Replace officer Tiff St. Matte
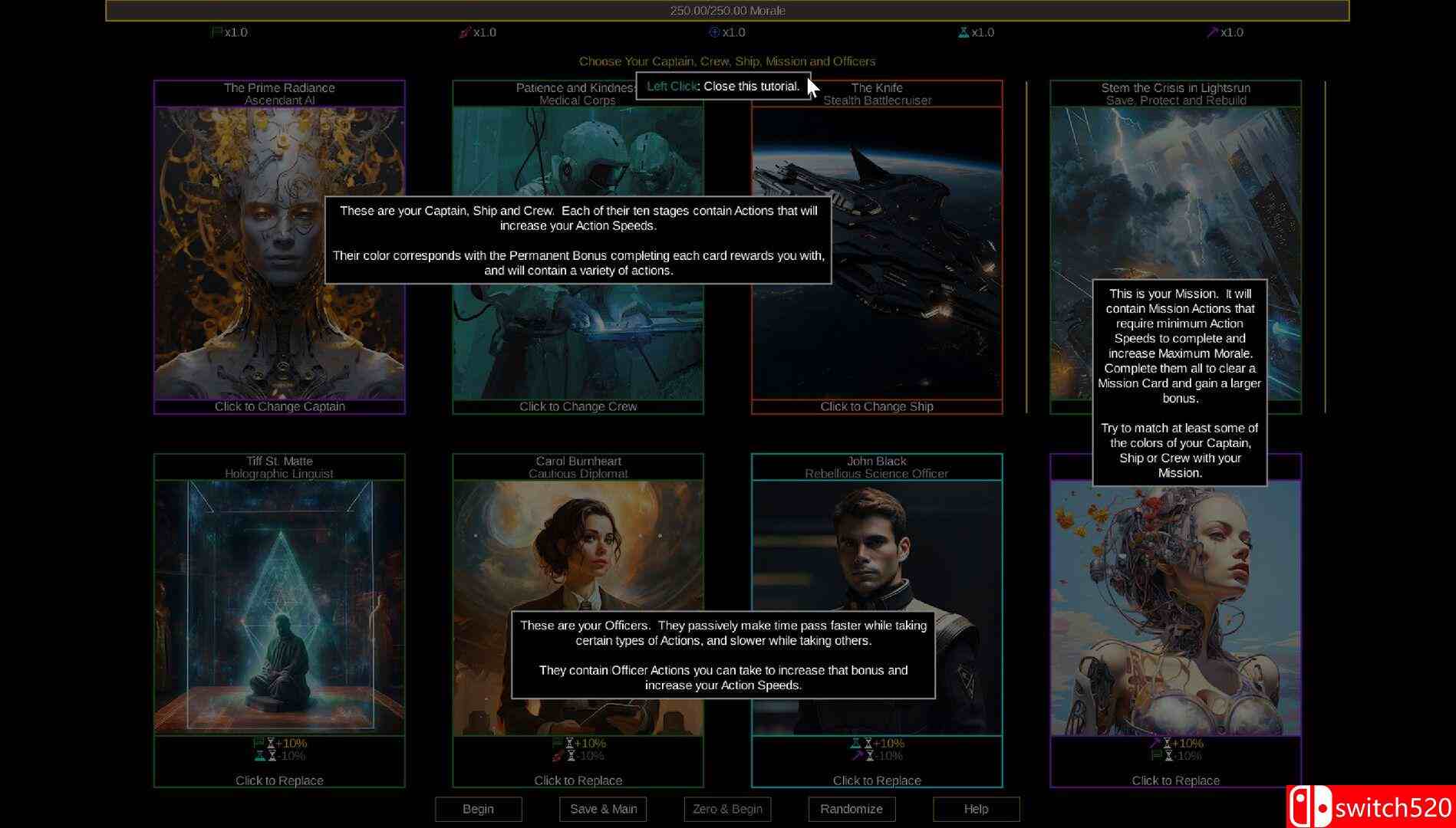 279,780
